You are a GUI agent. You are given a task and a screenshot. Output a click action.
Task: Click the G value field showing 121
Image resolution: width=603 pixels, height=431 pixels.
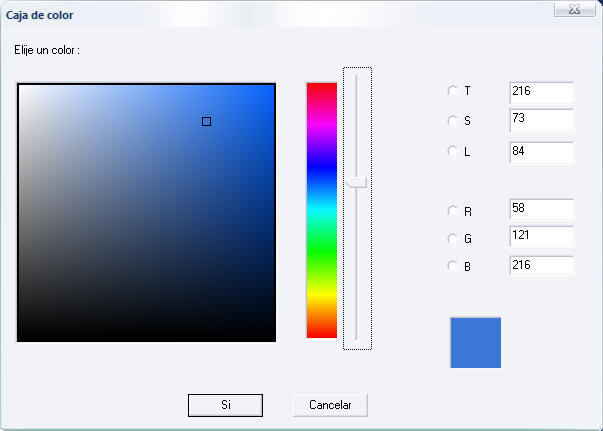coord(541,236)
